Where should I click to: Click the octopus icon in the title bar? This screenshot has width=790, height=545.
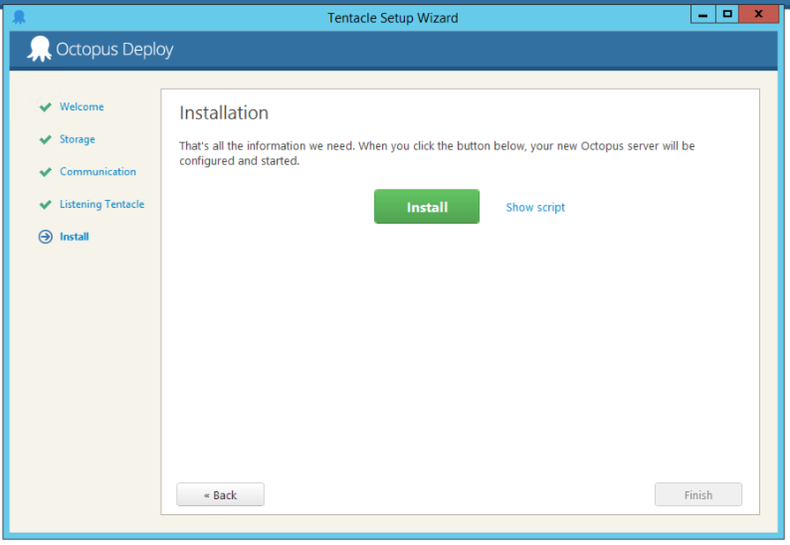tap(19, 18)
